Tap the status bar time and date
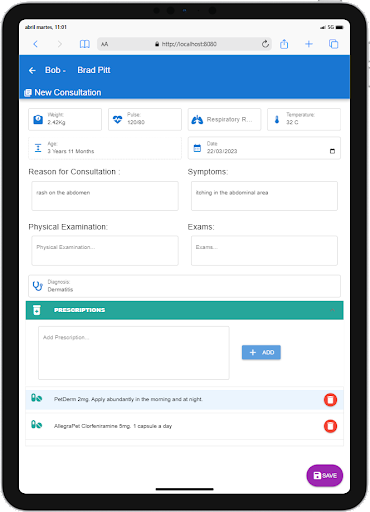This screenshot has width=370, height=512. tap(46, 27)
